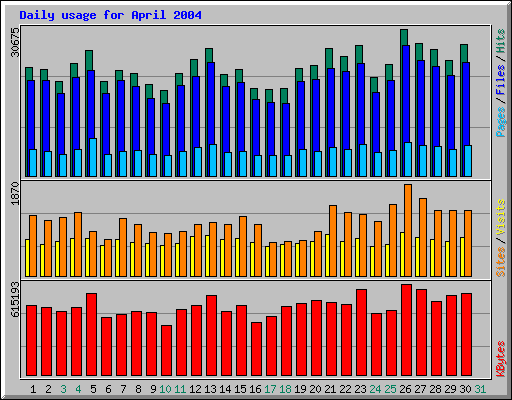512x400 pixels.
Task: Click day label 22 on the x-axis
Action: (x=345, y=389)
